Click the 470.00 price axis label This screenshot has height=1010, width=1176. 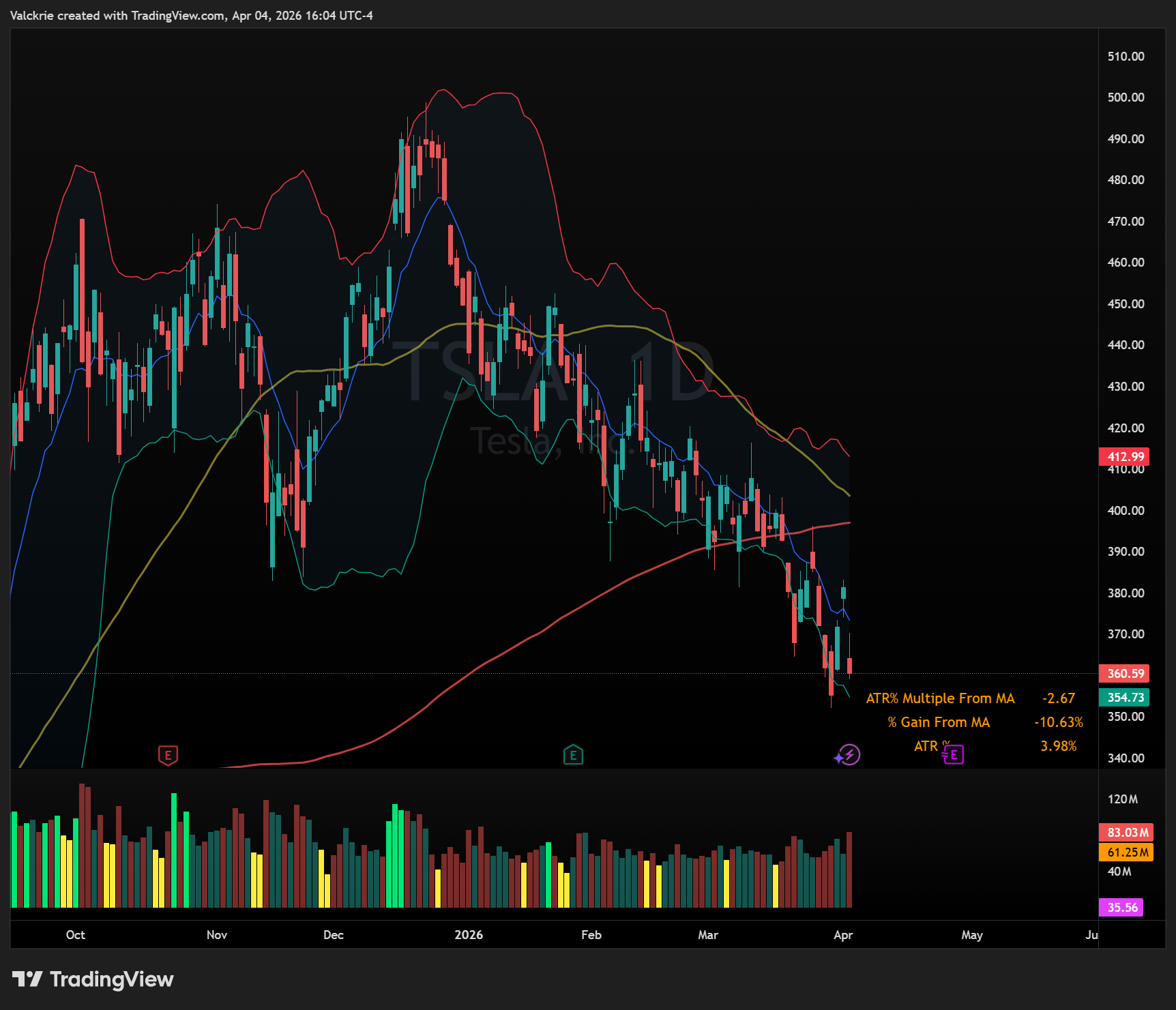(1126, 222)
